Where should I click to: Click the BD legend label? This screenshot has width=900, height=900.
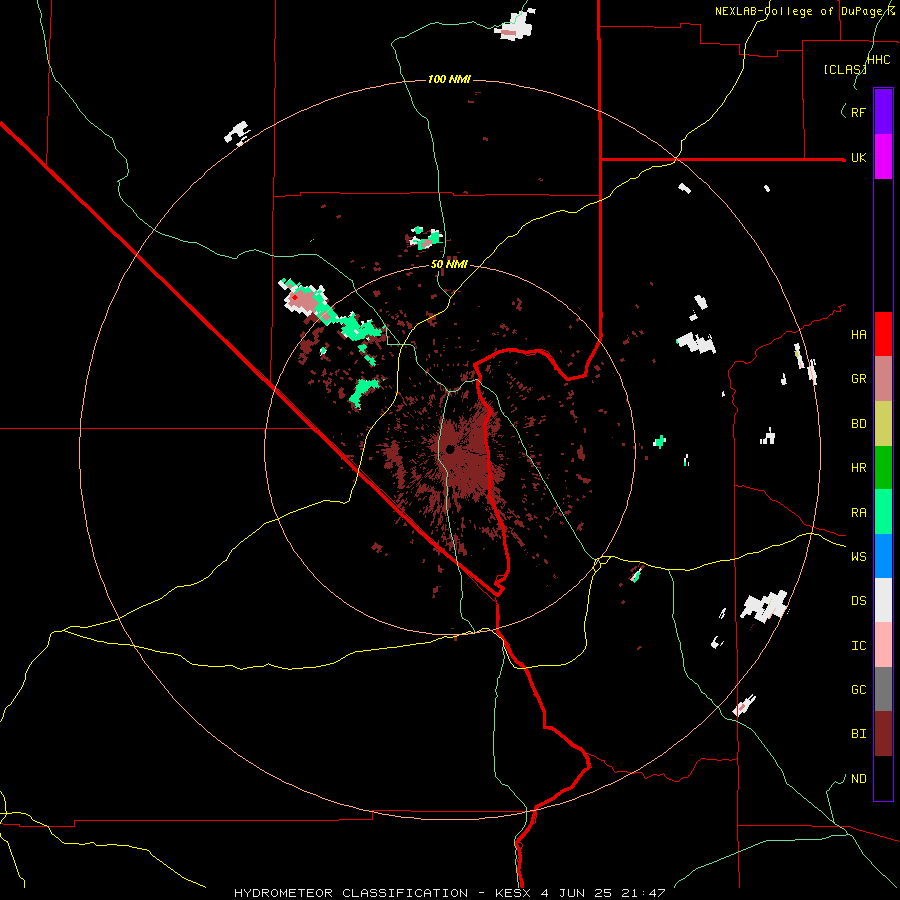point(858,424)
